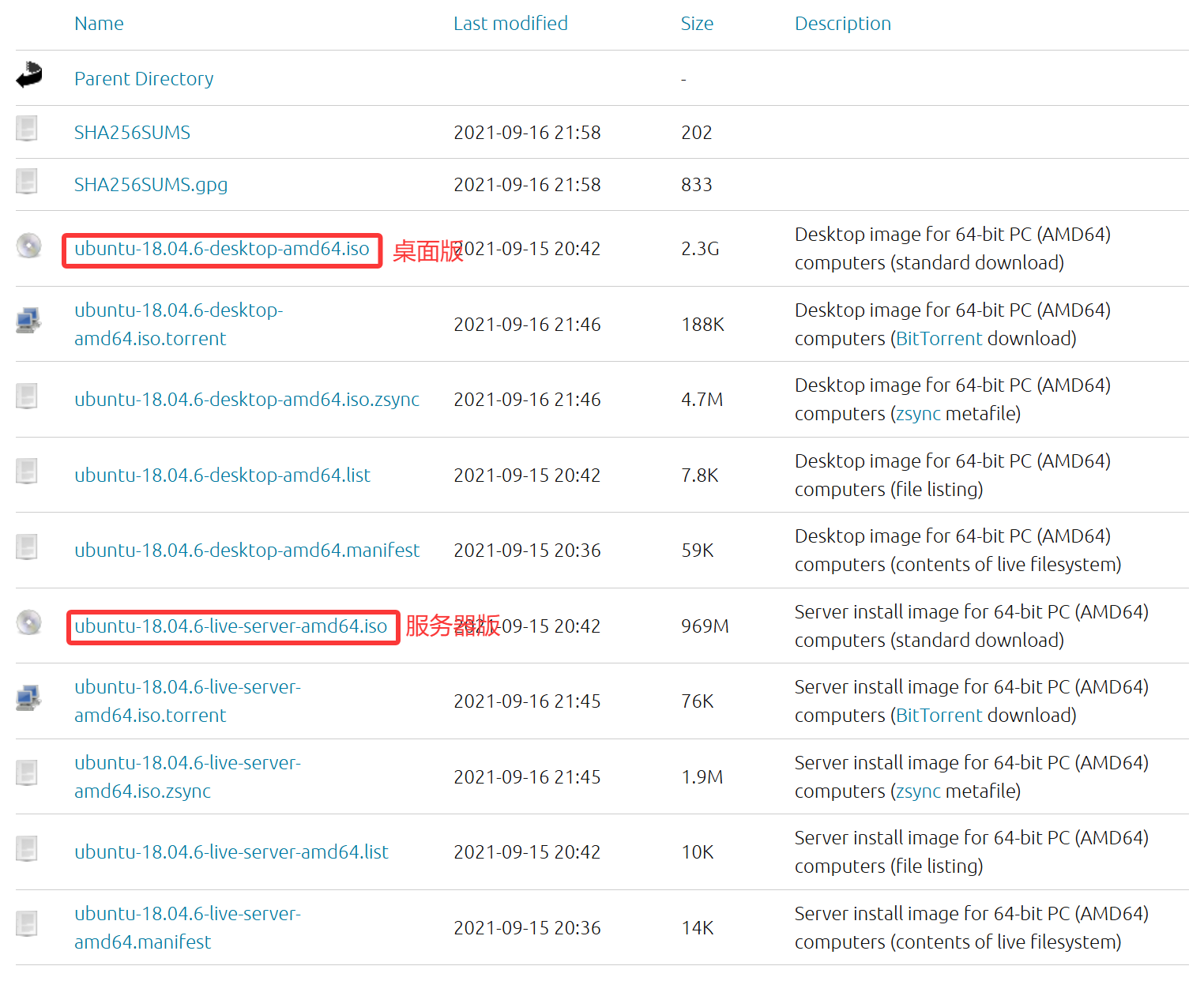Click date 2021-09-16 21:45 of server torrent row

point(527,701)
